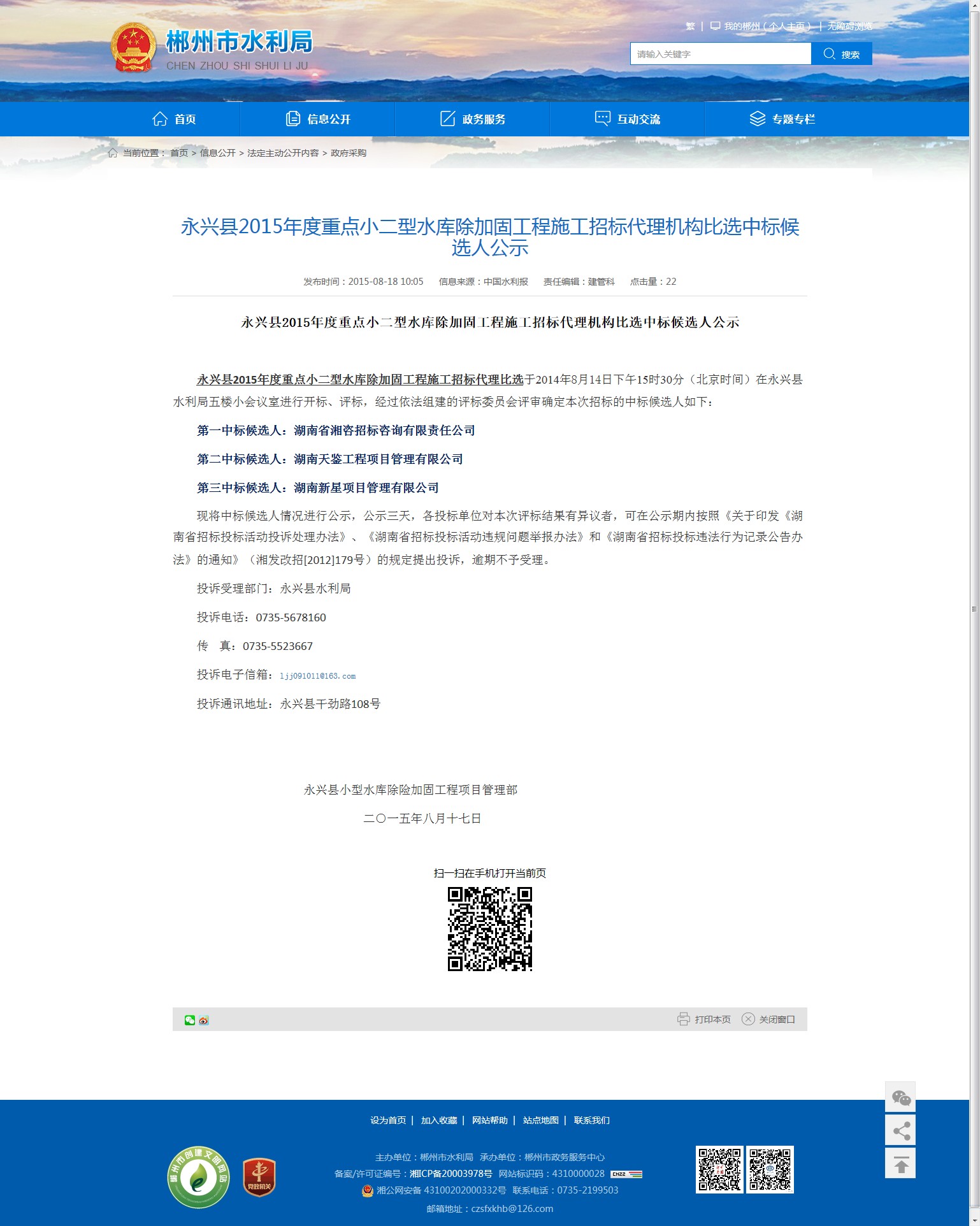The height and width of the screenshot is (1226, 980).
Task: Click the Weibo share icon below article
Action: coord(204,1020)
